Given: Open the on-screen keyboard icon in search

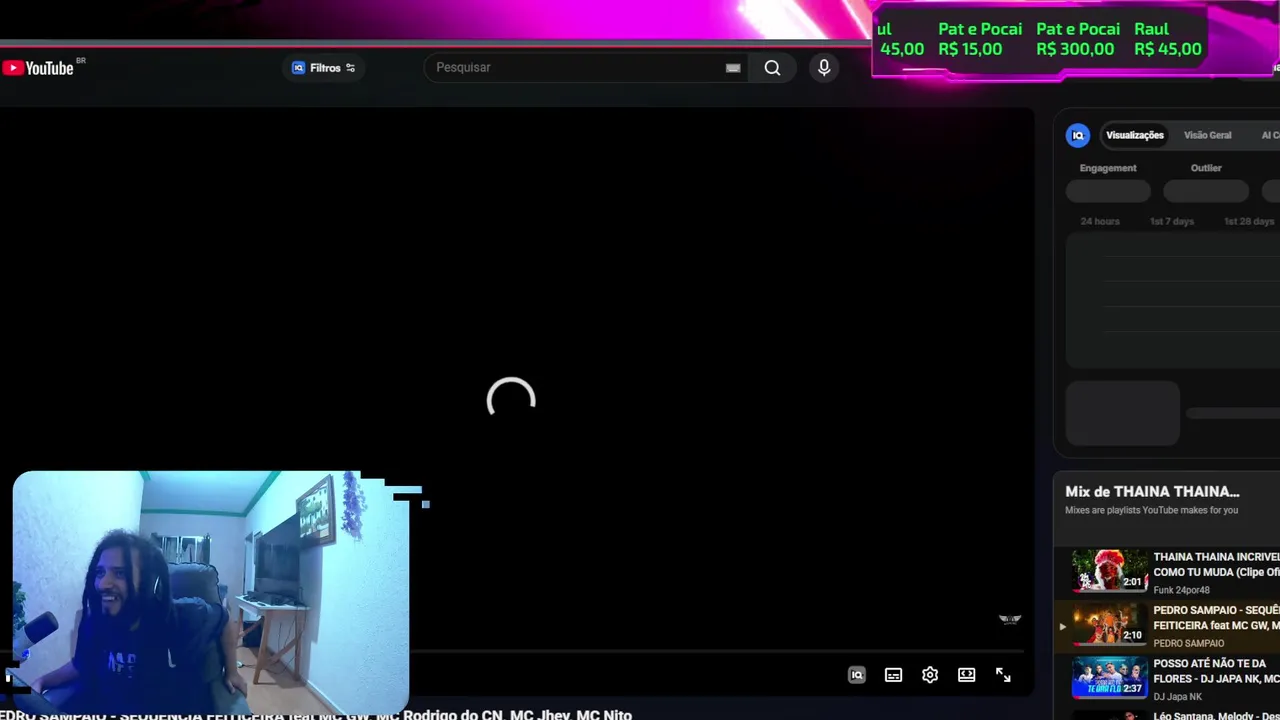Looking at the screenshot, I should [733, 68].
